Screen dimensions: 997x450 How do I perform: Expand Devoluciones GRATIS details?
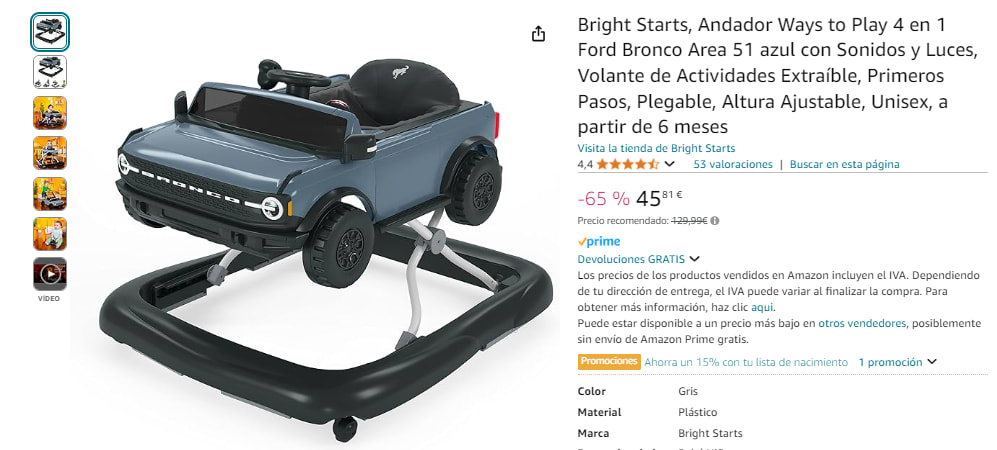[694, 259]
